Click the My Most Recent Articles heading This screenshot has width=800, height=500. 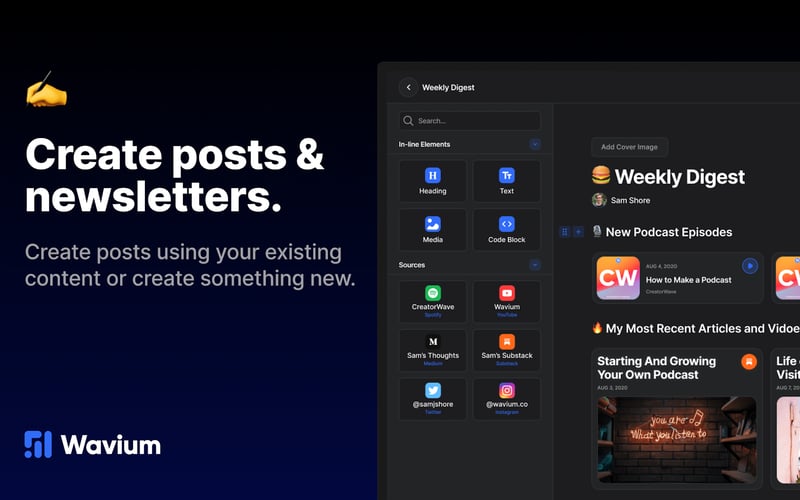(703, 329)
